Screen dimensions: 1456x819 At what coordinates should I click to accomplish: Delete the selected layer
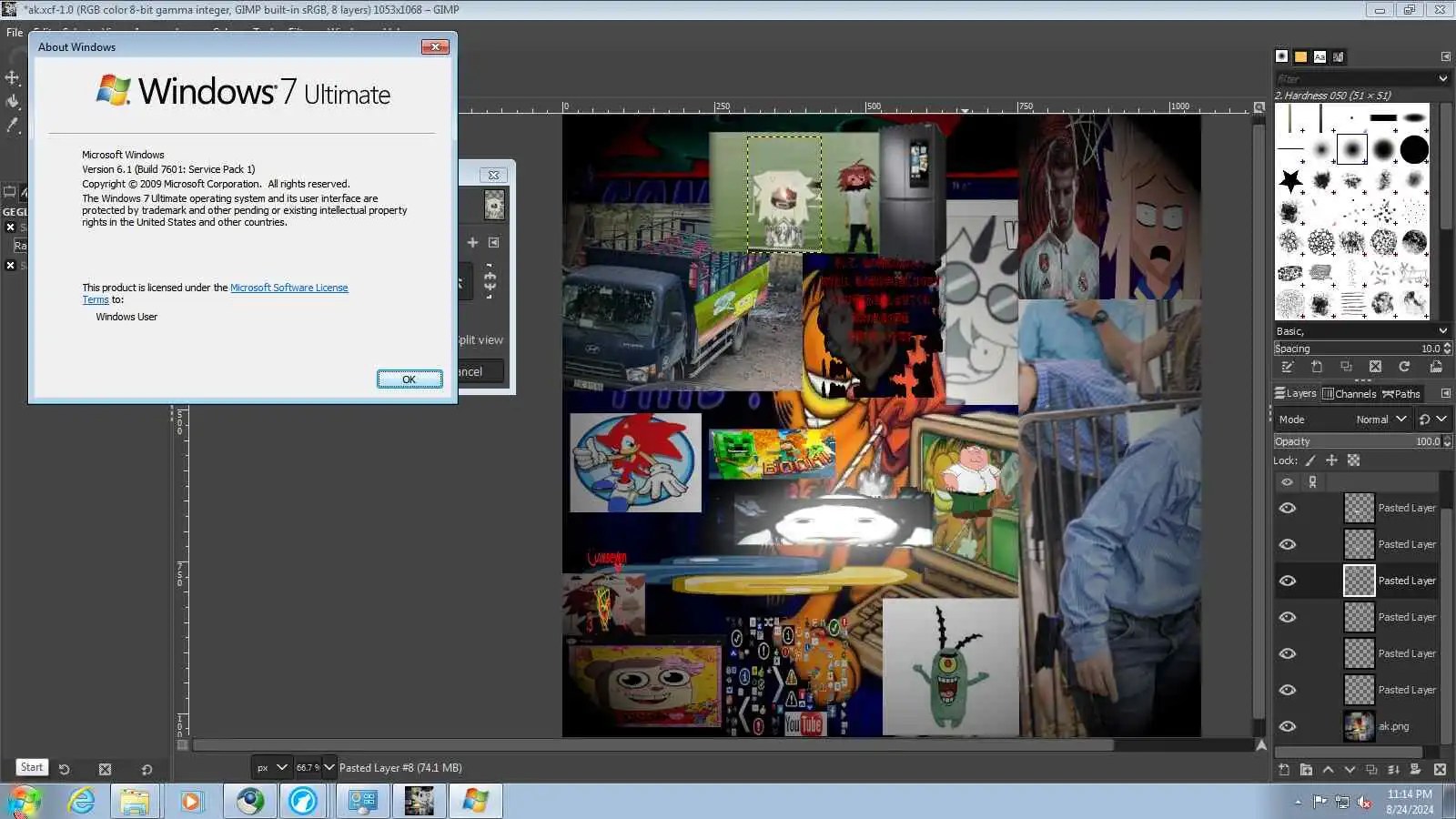tap(1440, 770)
